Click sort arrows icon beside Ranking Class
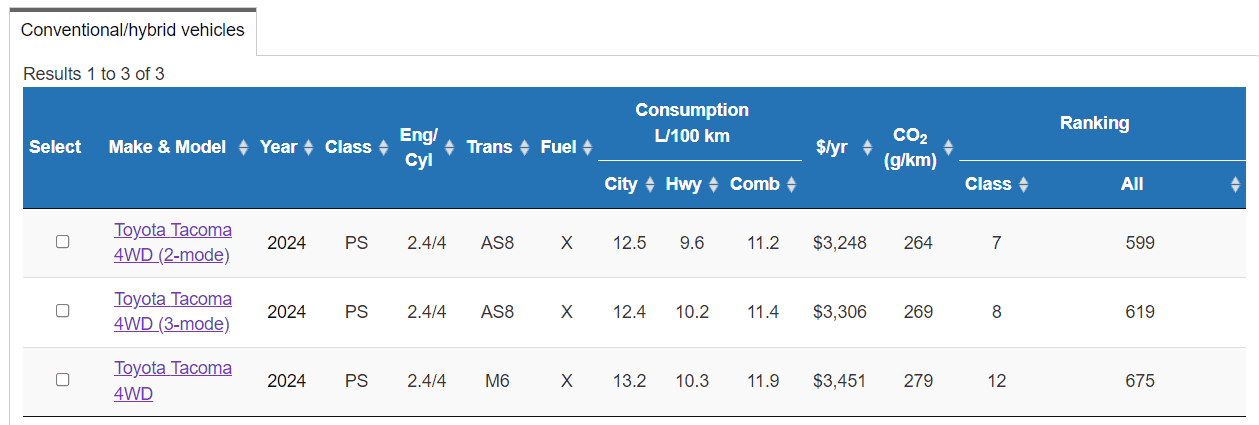 [x=1023, y=185]
